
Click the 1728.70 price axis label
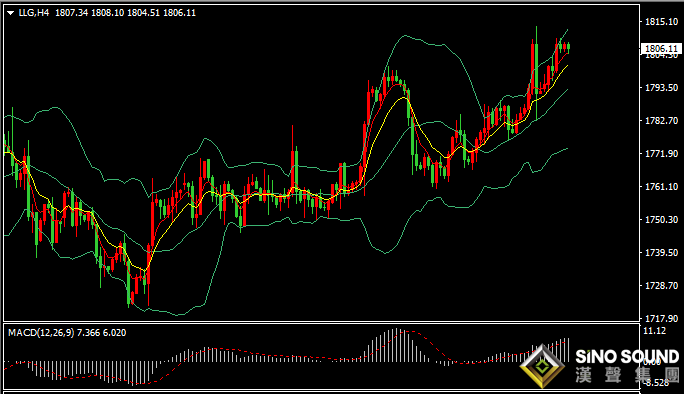coord(661,285)
